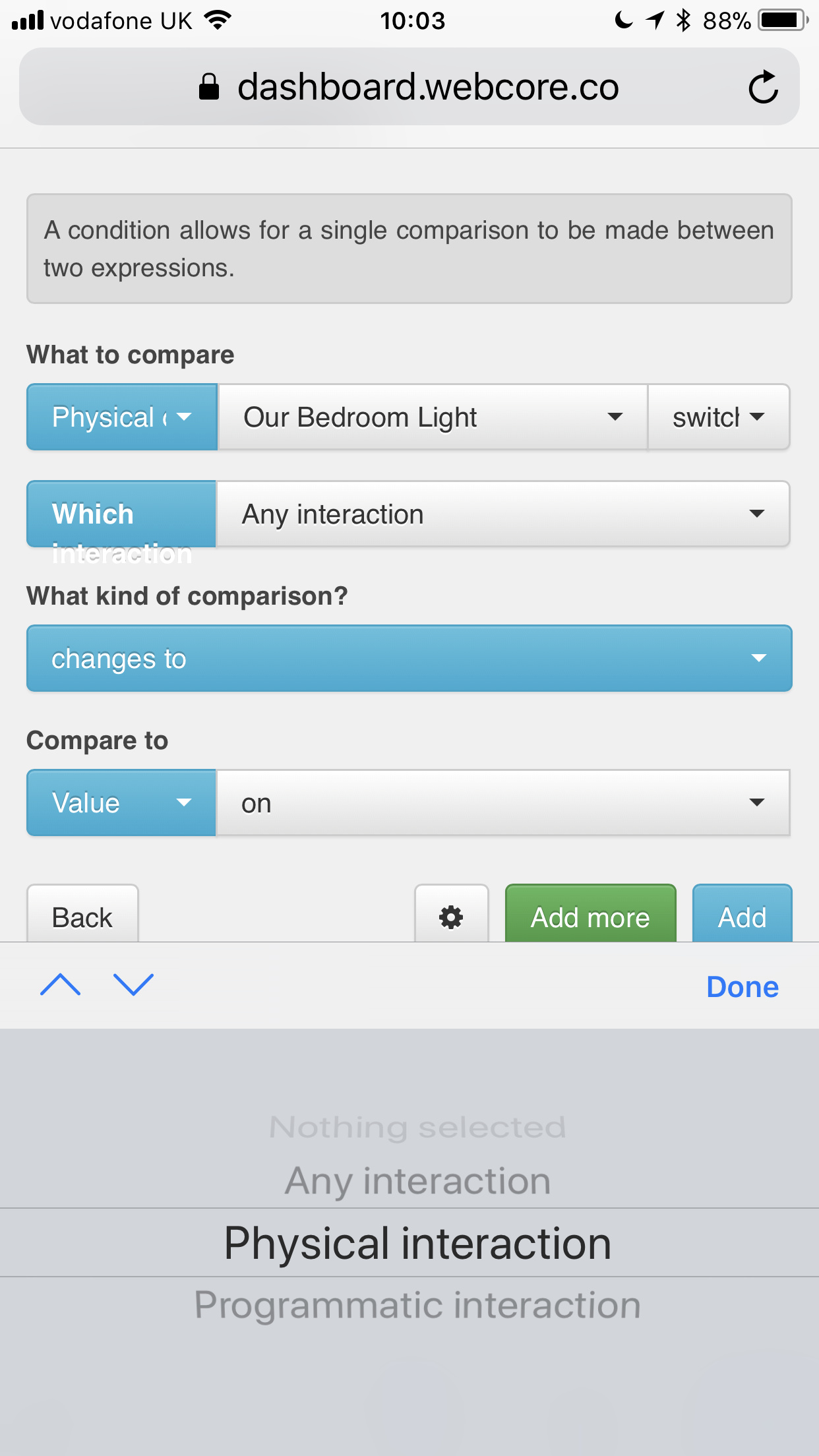Tap Done above the picker
Screen dimensions: 819x1456
pos(743,986)
